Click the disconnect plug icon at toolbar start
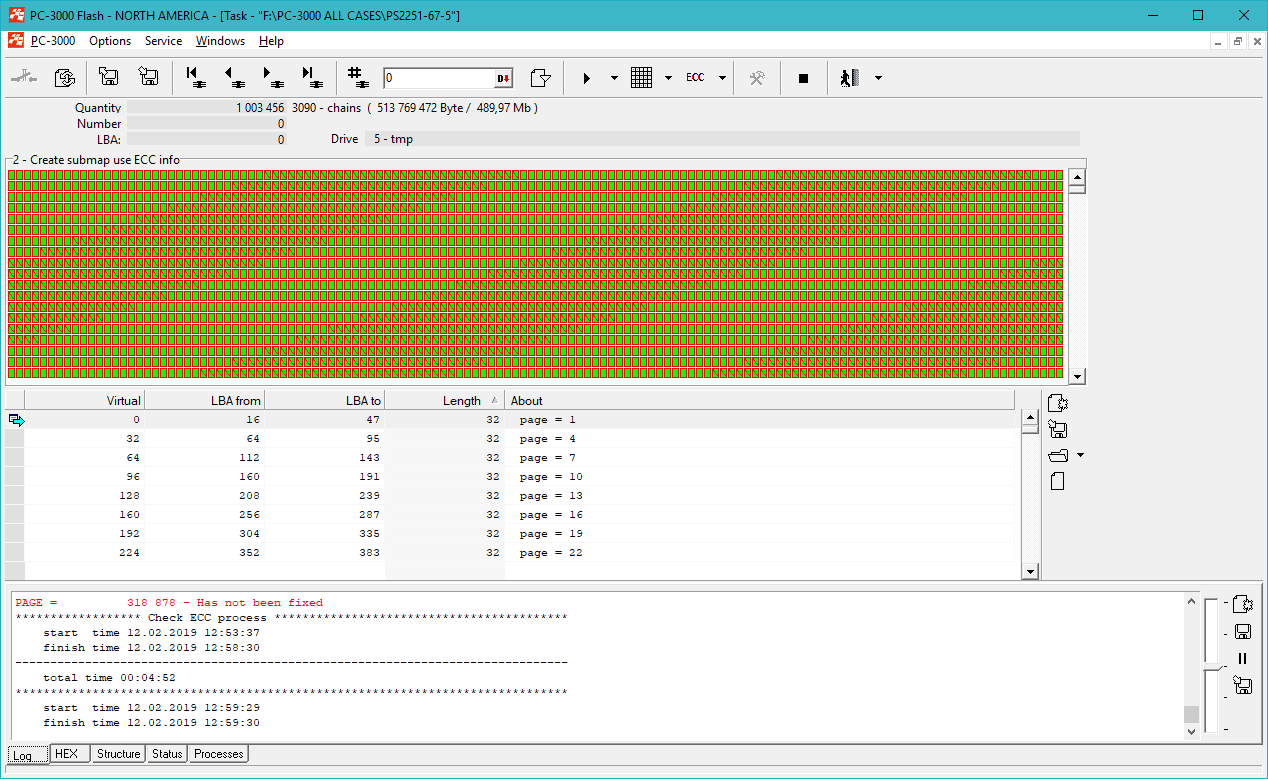1268x779 pixels. 23,78
